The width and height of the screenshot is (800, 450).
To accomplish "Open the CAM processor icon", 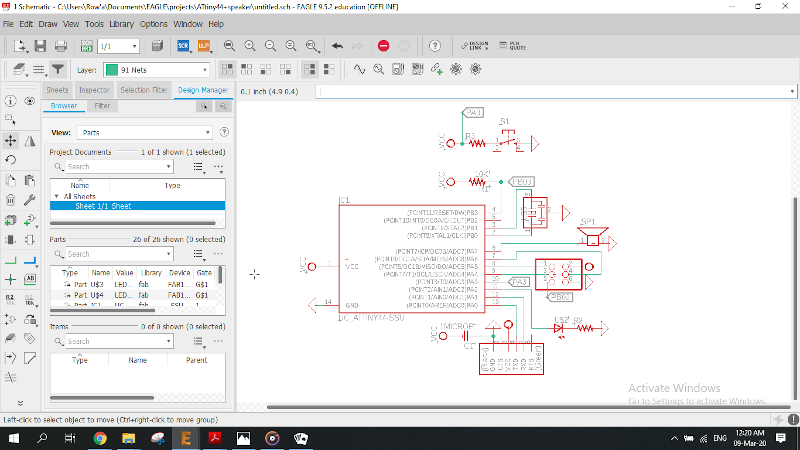I will coord(157,46).
